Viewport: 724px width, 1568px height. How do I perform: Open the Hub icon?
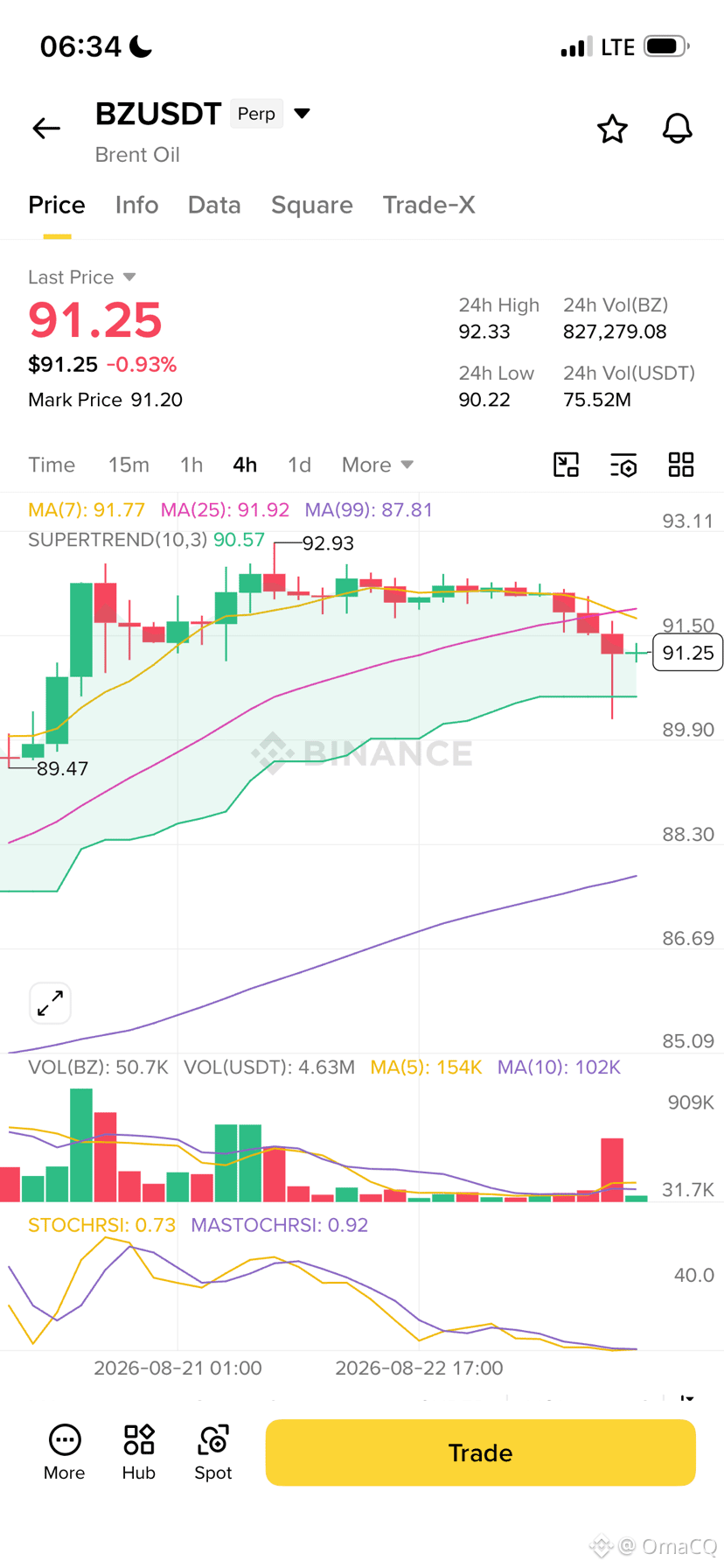(x=139, y=1452)
